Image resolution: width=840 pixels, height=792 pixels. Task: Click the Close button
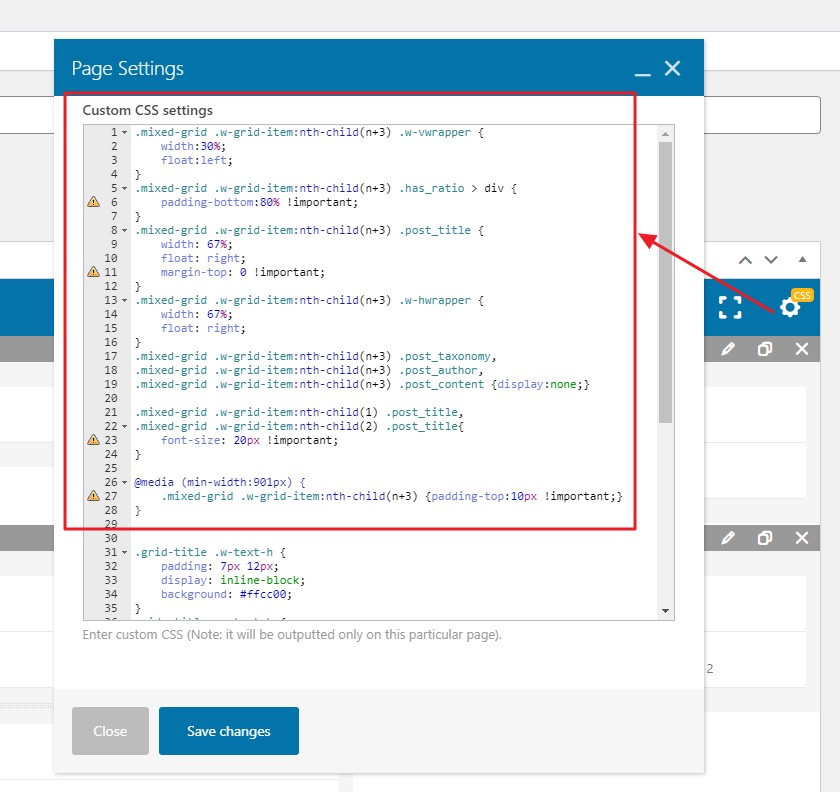click(110, 731)
